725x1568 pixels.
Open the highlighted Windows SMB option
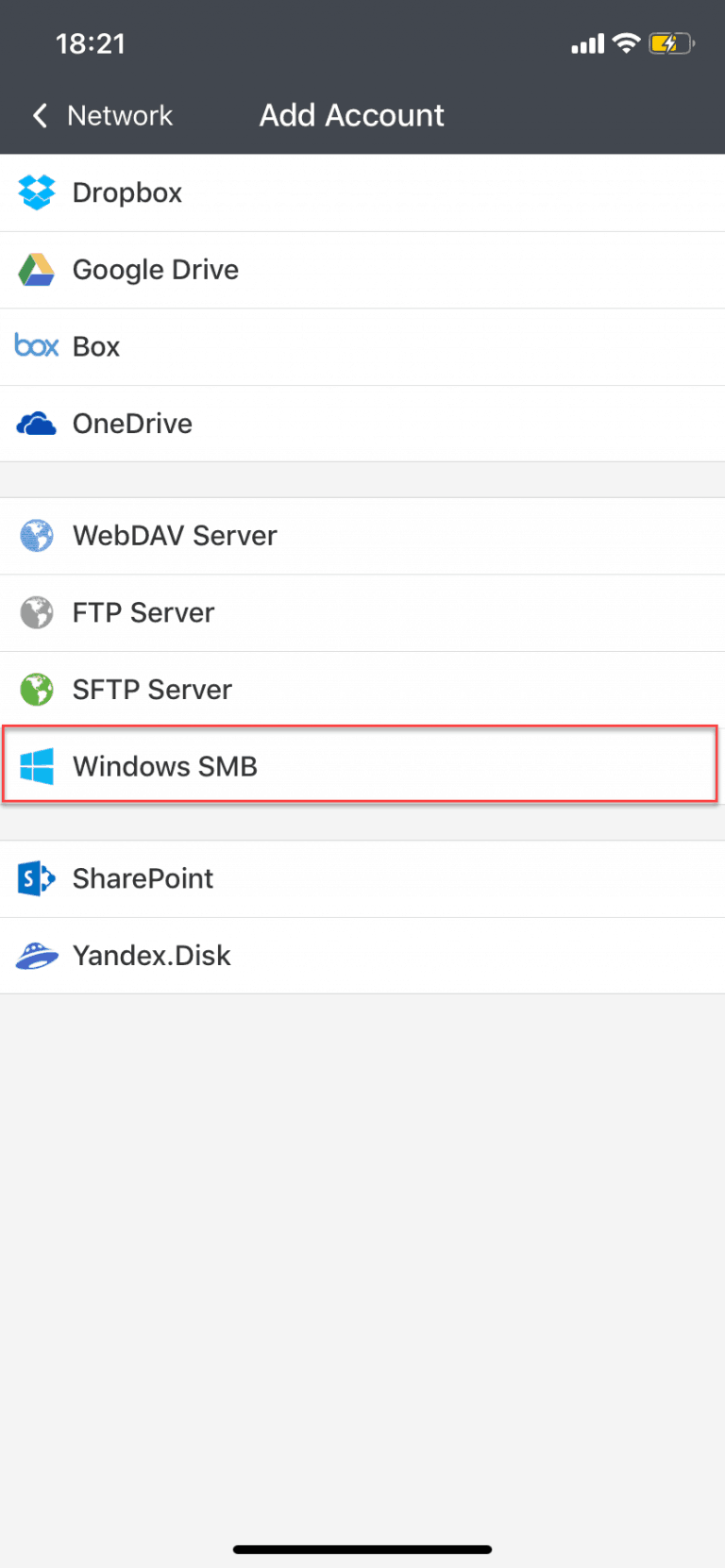tap(165, 766)
